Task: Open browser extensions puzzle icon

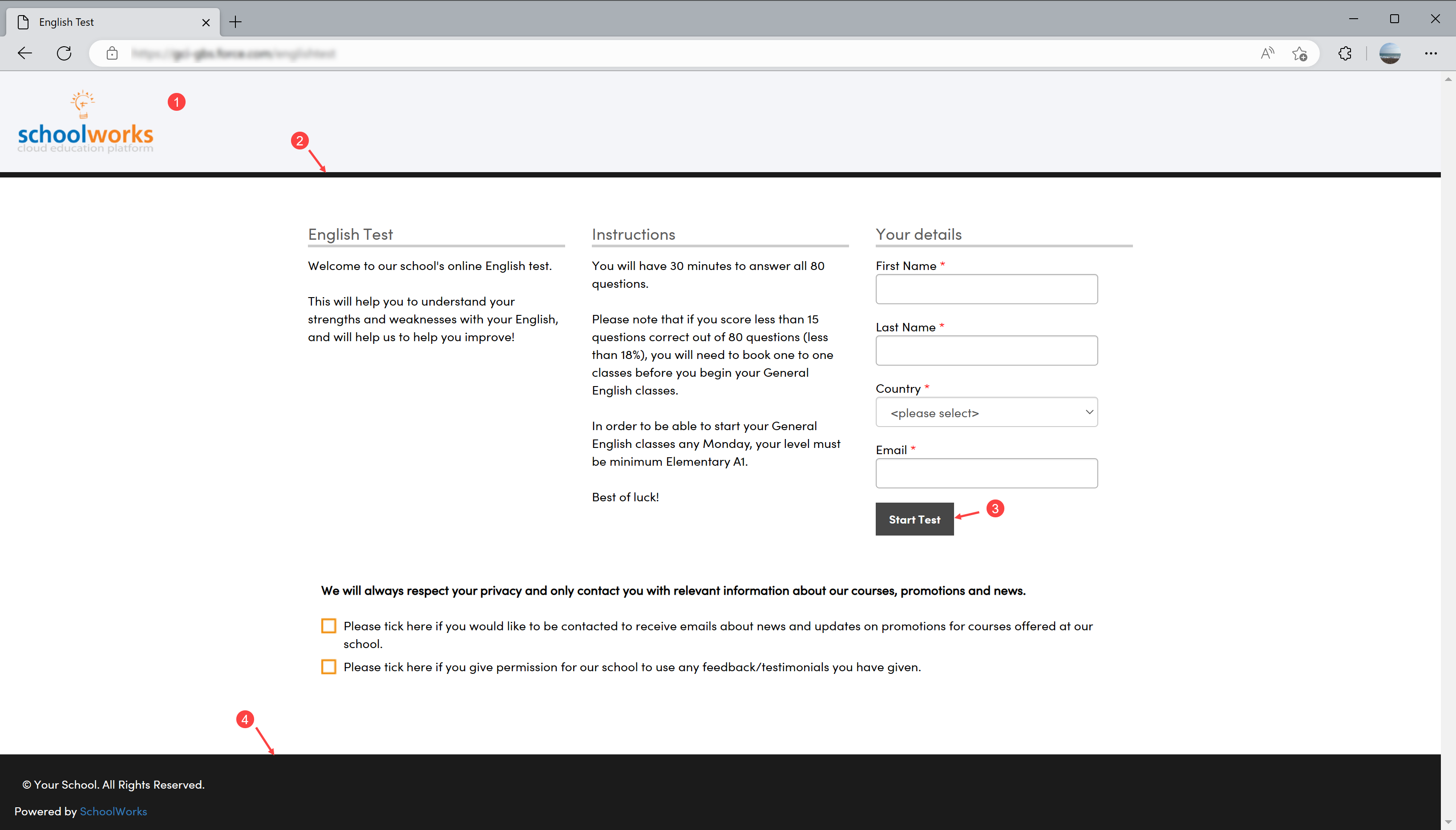Action: pyautogui.click(x=1345, y=53)
